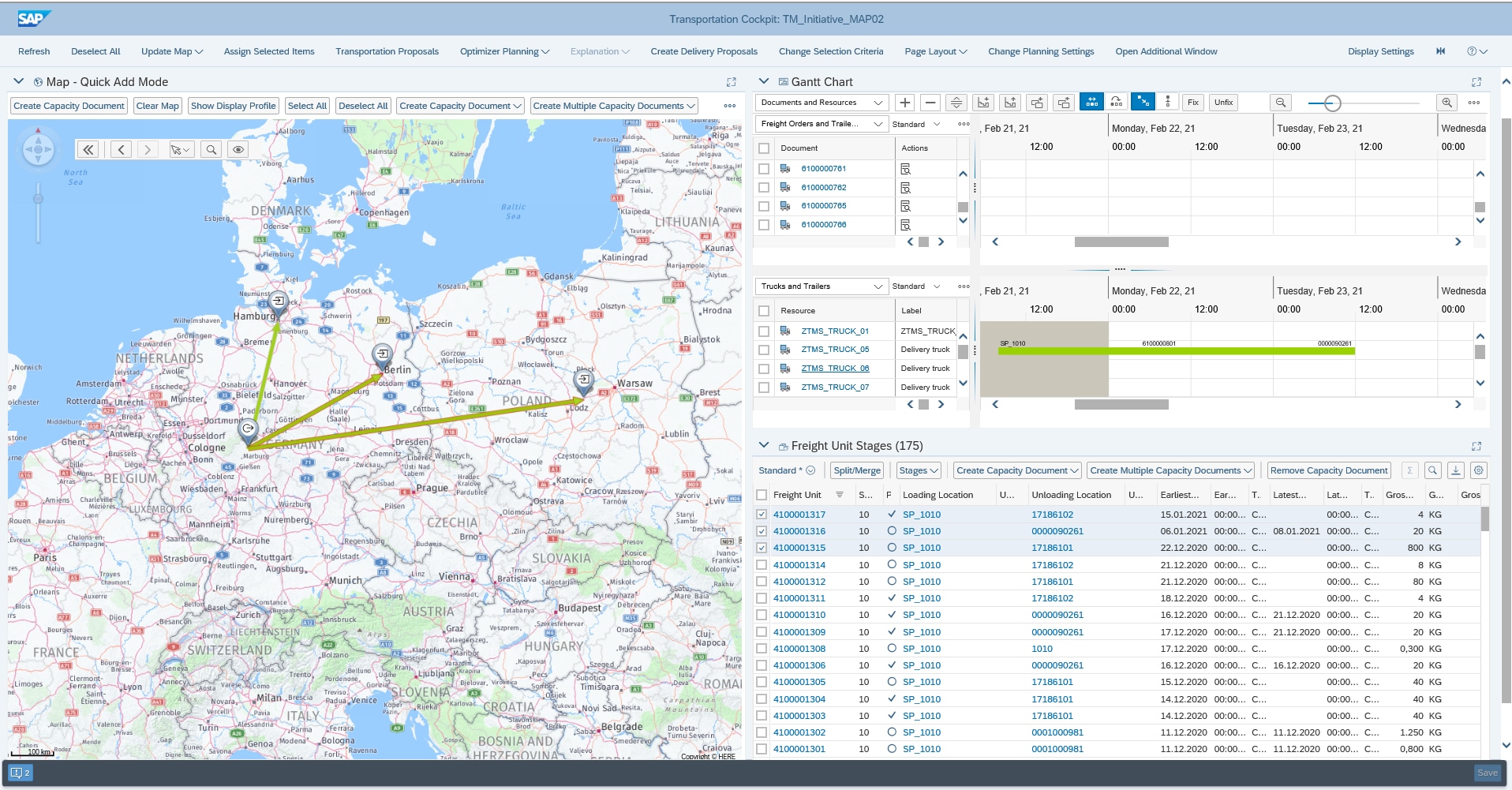Image resolution: width=1512 pixels, height=790 pixels.
Task: Uncheck freight unit 4100001315 checkbox
Action: coord(762,548)
